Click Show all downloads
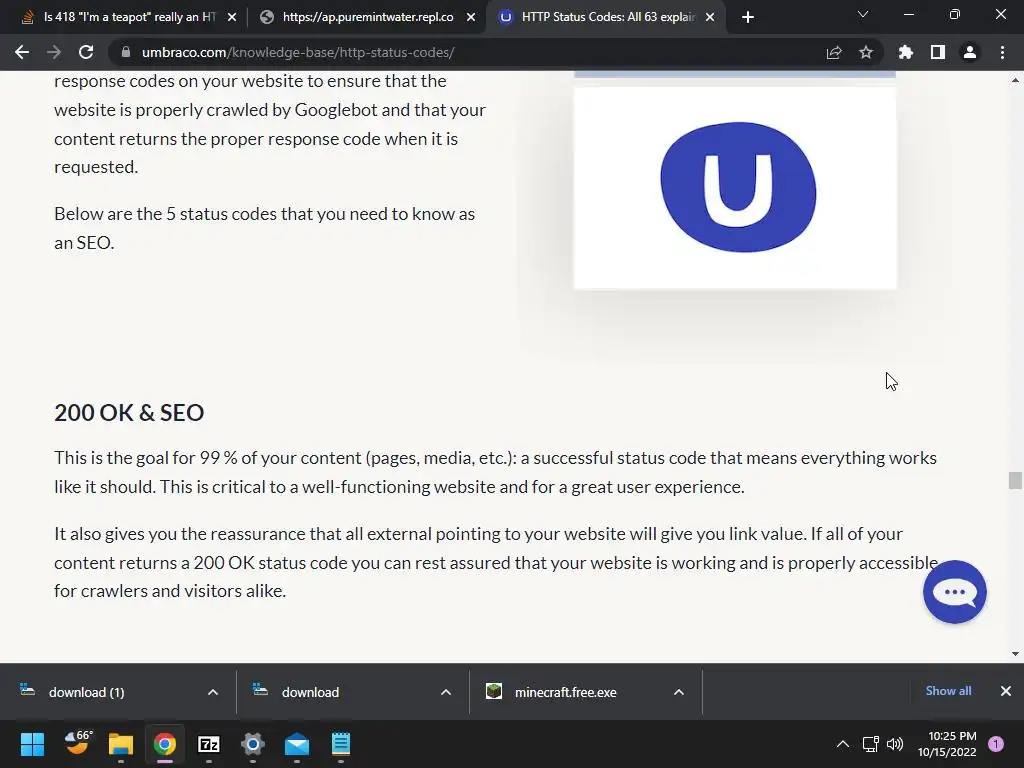 948,691
